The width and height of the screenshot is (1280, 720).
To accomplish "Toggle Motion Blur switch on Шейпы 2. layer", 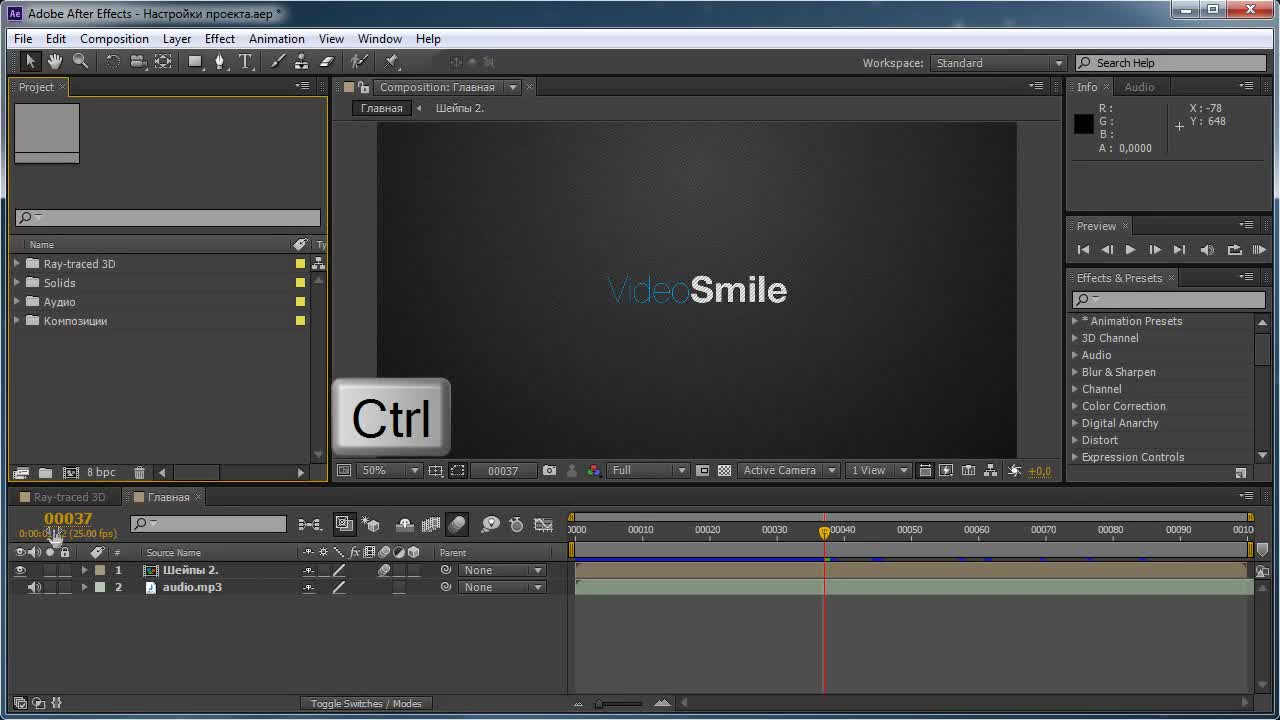I will pos(384,570).
